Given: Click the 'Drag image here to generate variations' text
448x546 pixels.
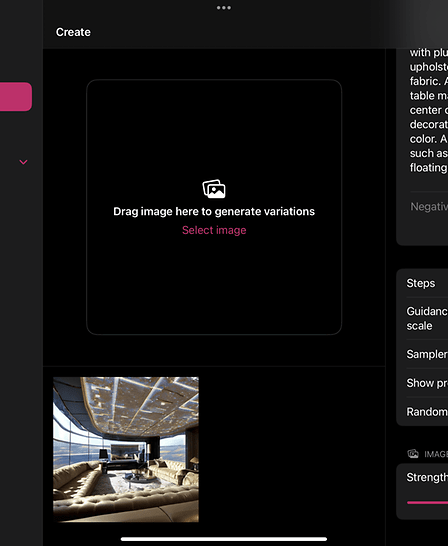Looking at the screenshot, I should pyautogui.click(x=214, y=211).
